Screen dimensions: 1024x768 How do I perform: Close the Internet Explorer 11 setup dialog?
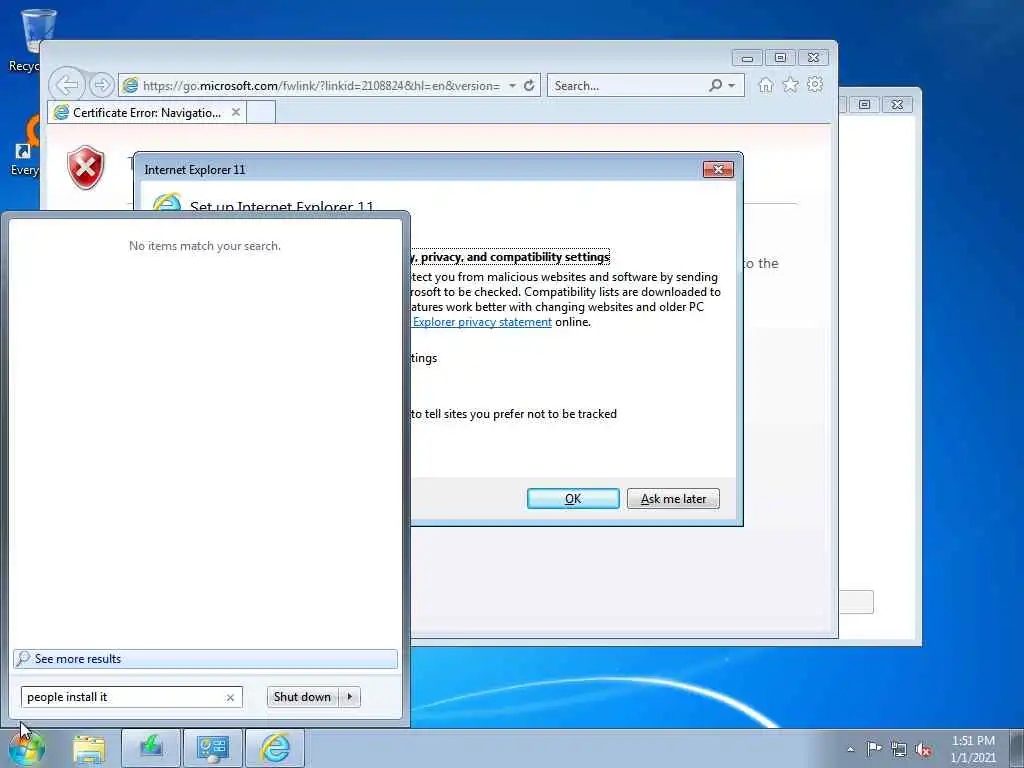[718, 170]
